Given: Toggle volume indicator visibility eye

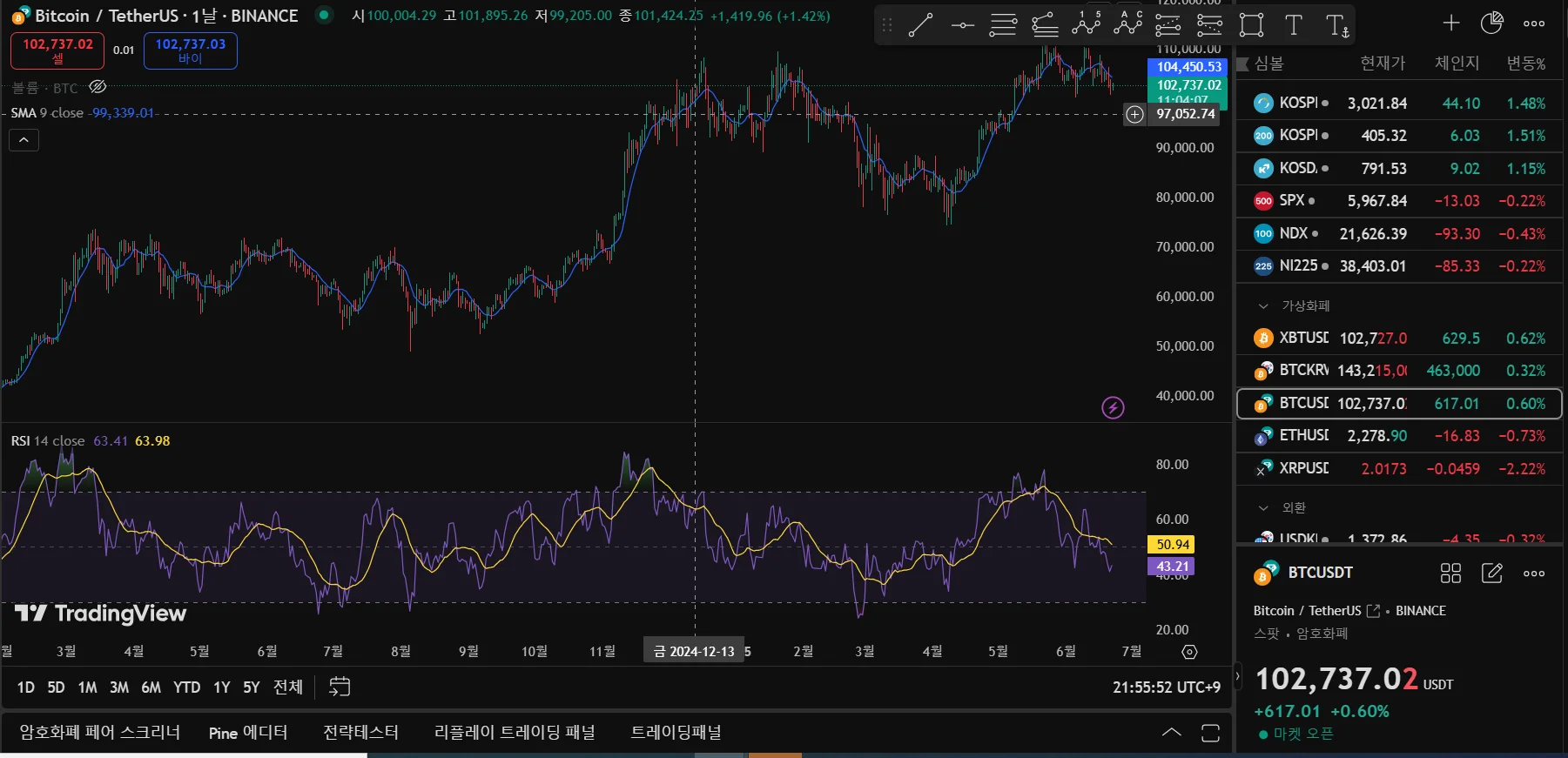Looking at the screenshot, I should [x=98, y=87].
